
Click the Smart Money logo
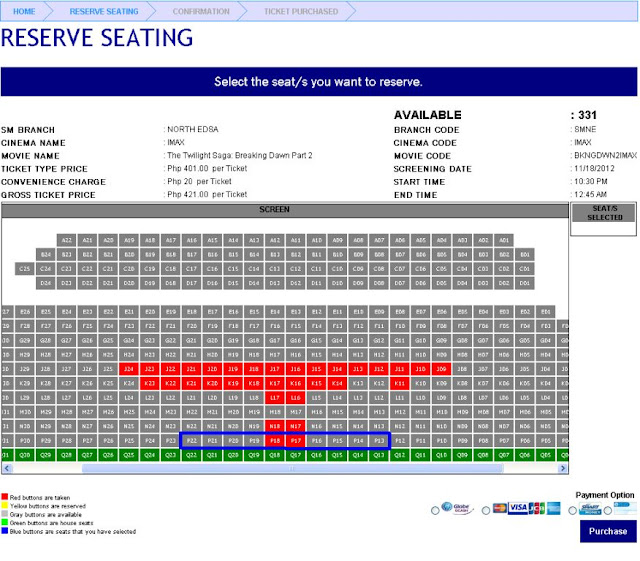[x=590, y=509]
